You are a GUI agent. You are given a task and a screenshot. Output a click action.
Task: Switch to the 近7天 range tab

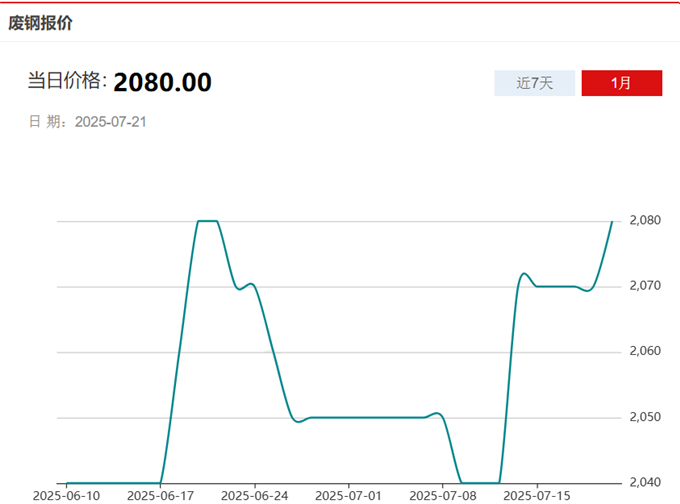coord(534,83)
